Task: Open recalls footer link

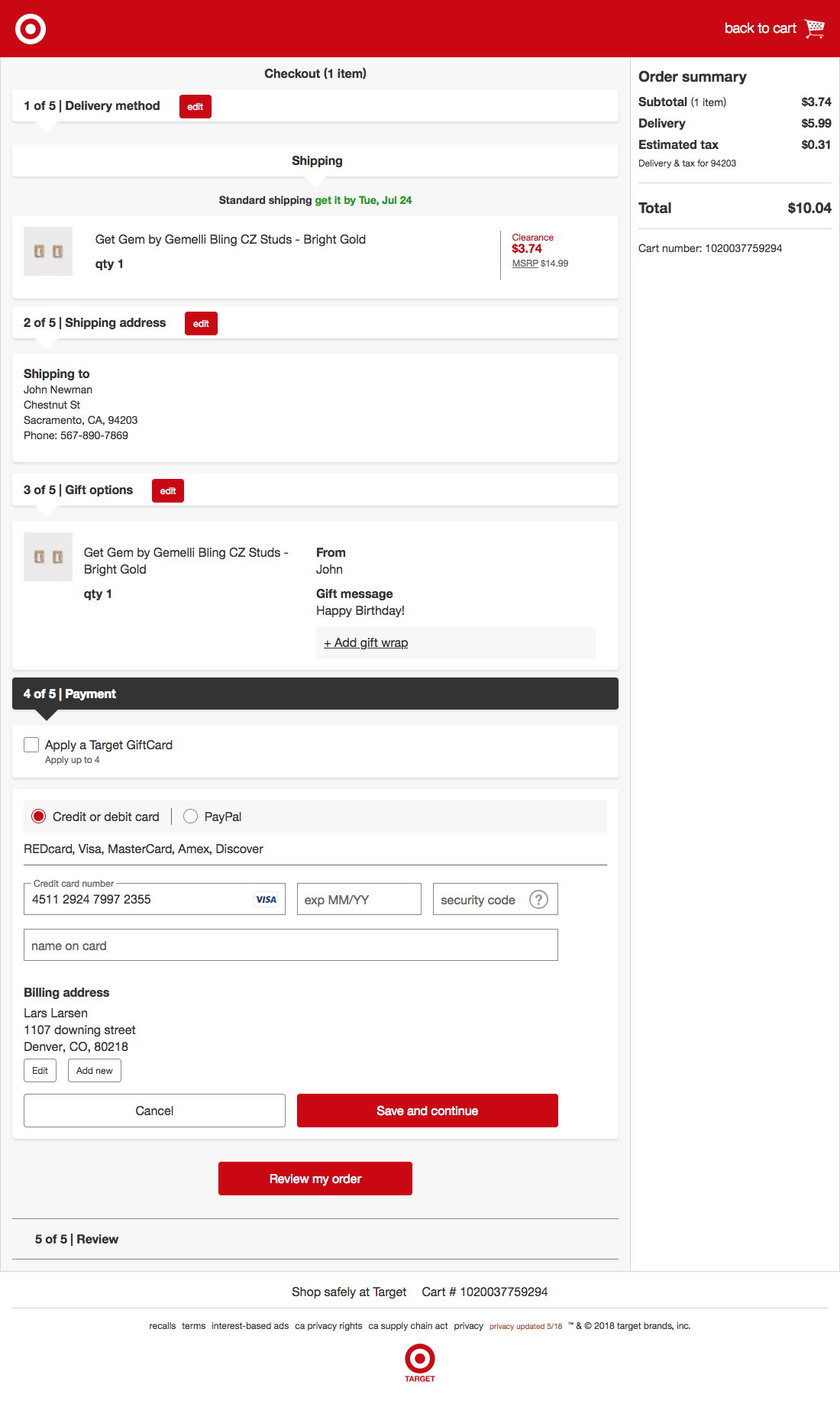Action: tap(163, 1326)
